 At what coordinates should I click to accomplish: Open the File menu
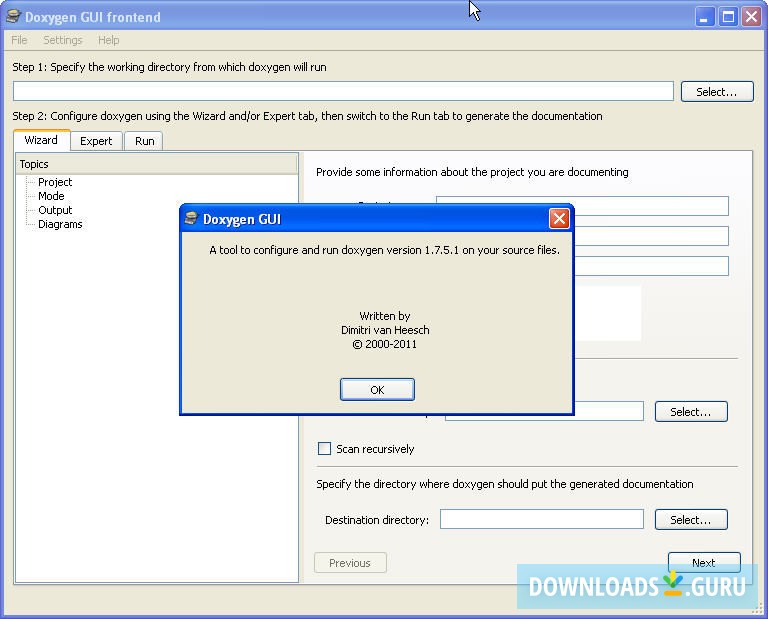pyautogui.click(x=19, y=40)
